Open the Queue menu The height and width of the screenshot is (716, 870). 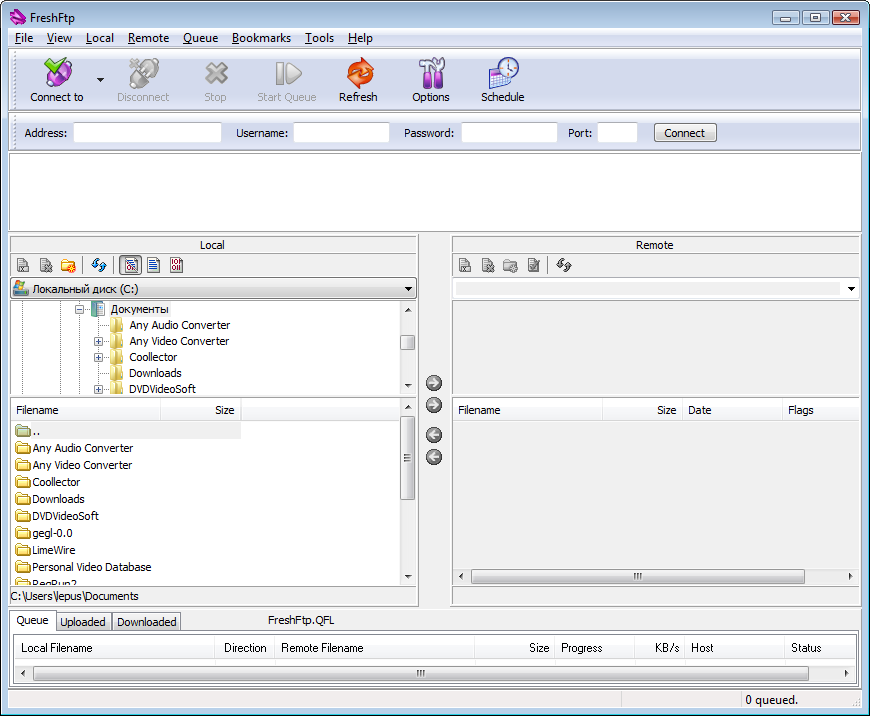pyautogui.click(x=200, y=38)
